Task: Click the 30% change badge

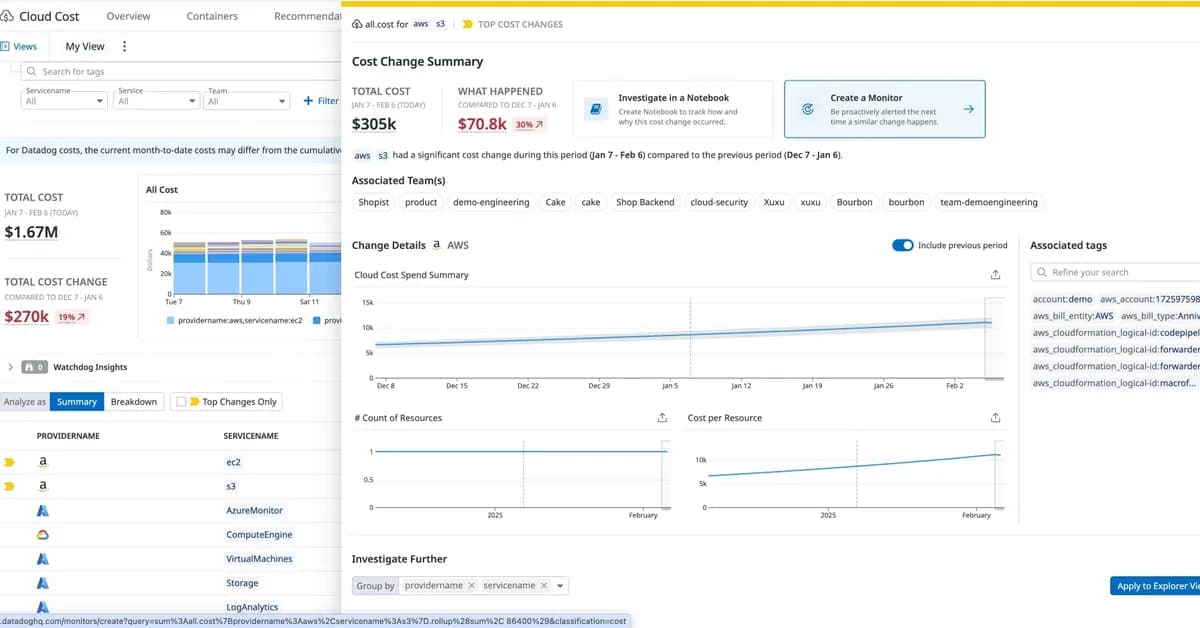Action: pos(530,125)
